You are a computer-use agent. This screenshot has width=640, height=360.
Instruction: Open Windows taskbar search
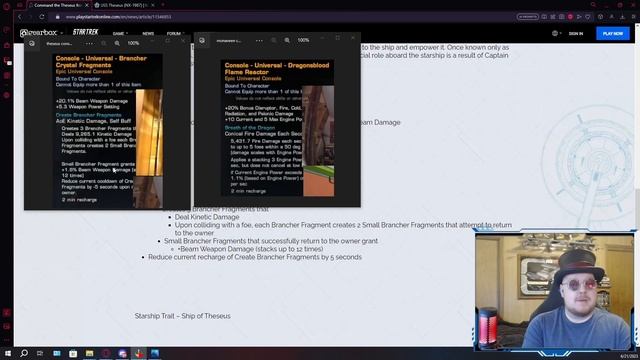(x=24, y=353)
